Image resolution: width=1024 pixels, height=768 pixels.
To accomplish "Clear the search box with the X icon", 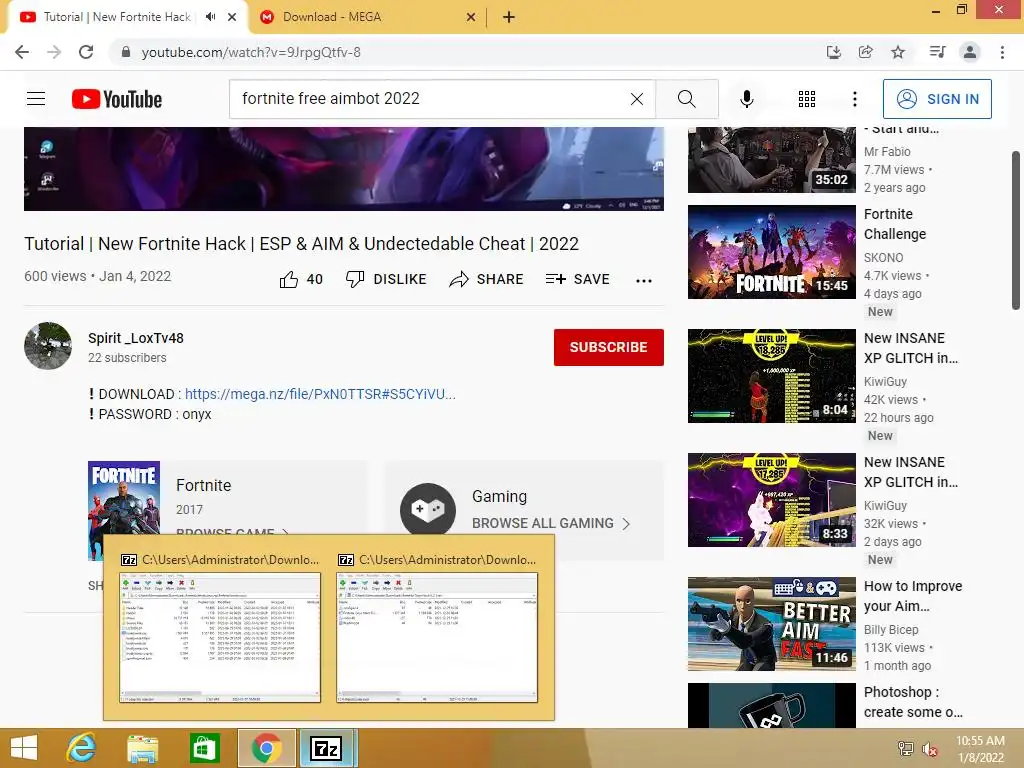I will tap(637, 99).
